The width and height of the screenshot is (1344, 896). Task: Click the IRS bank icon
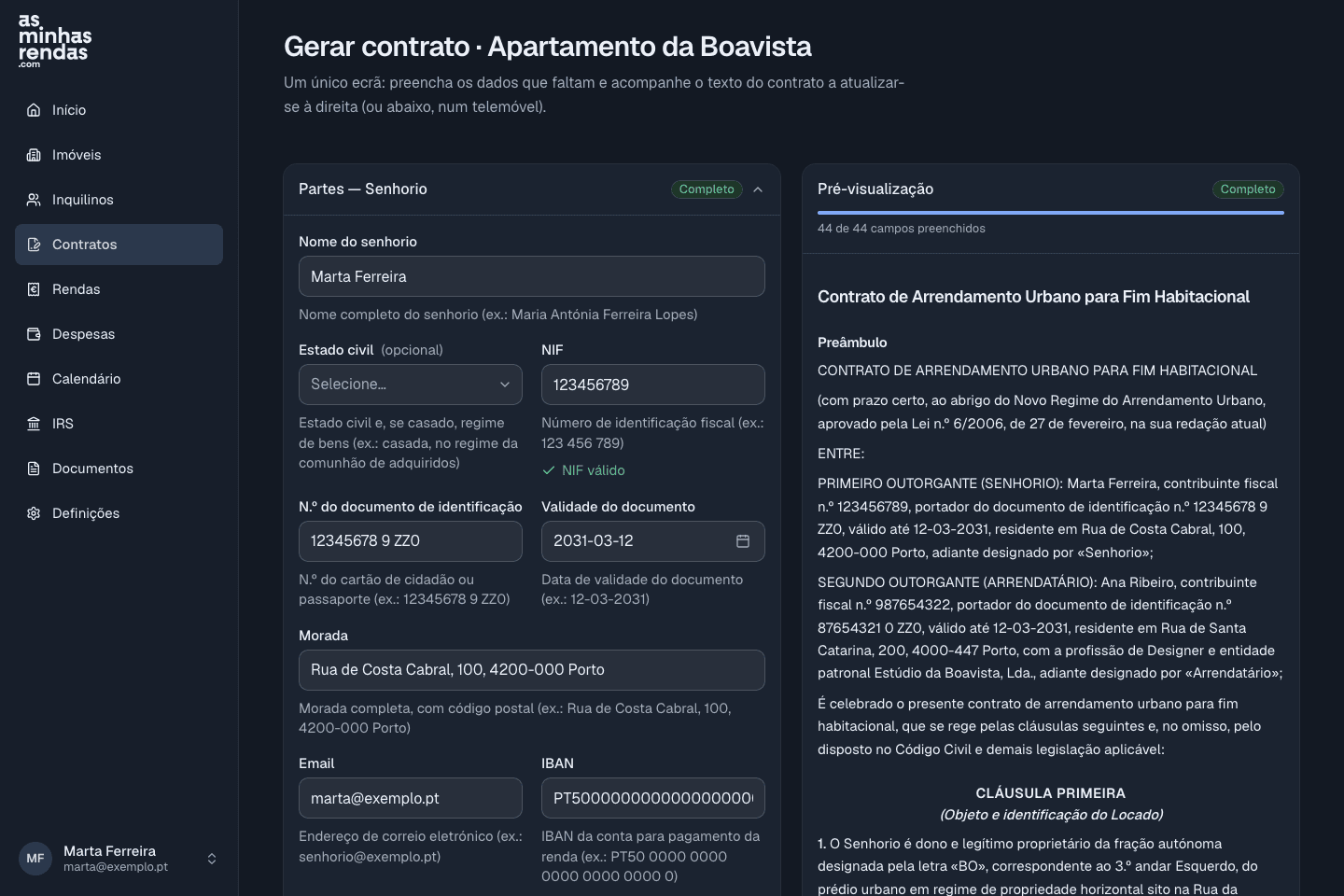coord(34,424)
